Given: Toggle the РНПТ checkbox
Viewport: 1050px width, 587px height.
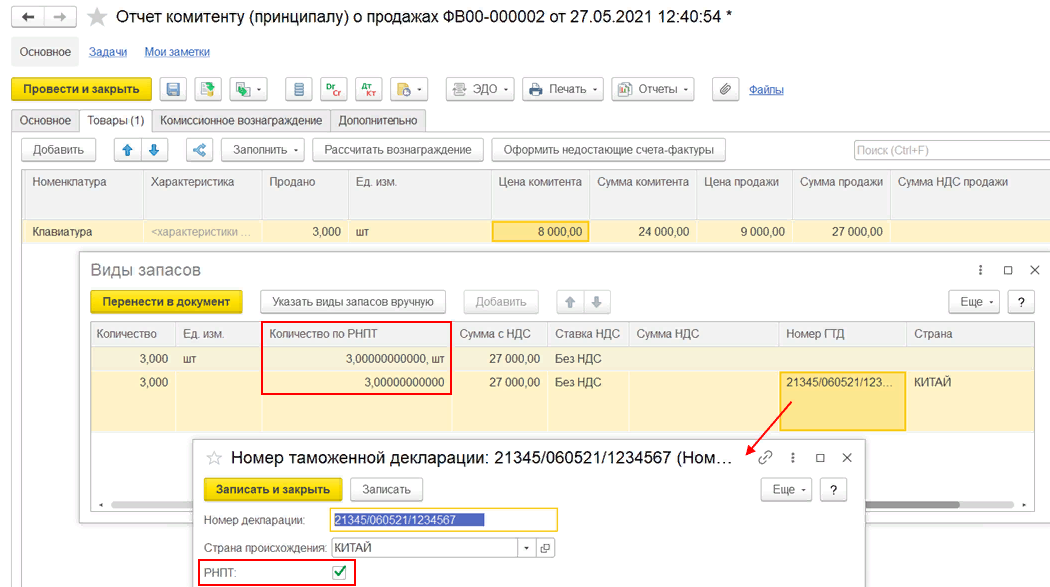Looking at the screenshot, I should 340,573.
